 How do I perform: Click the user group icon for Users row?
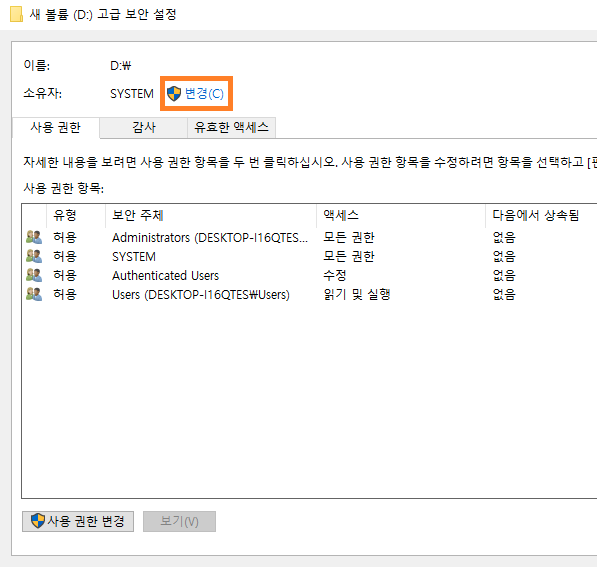point(34,294)
